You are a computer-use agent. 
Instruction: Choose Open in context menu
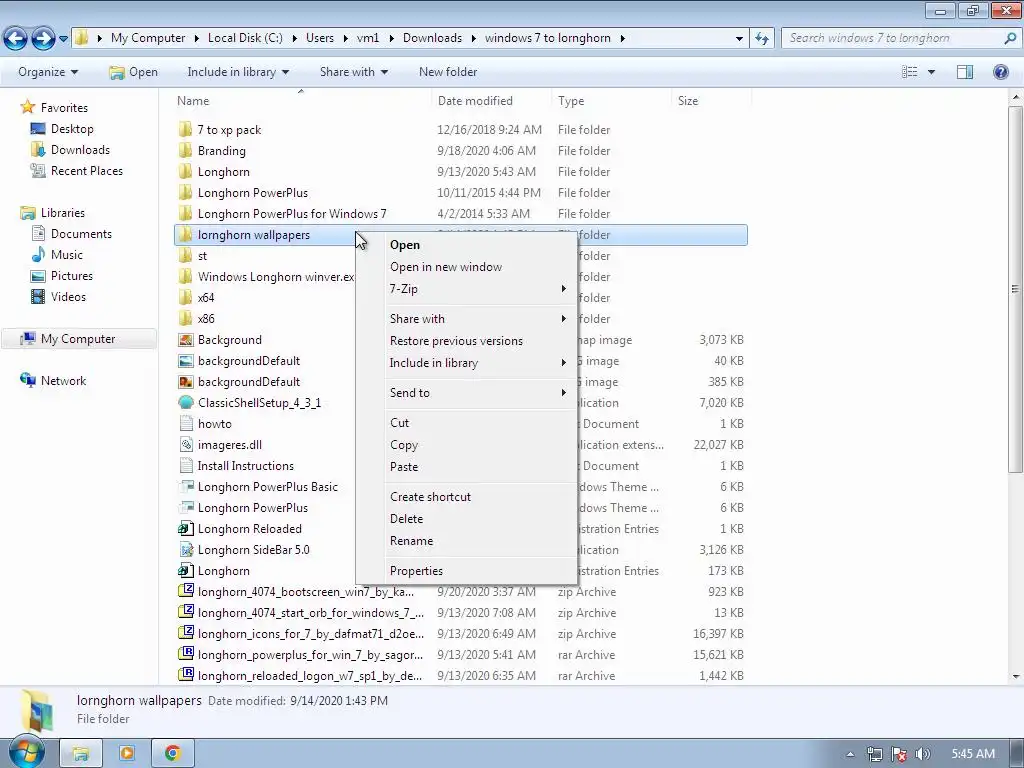466,245
